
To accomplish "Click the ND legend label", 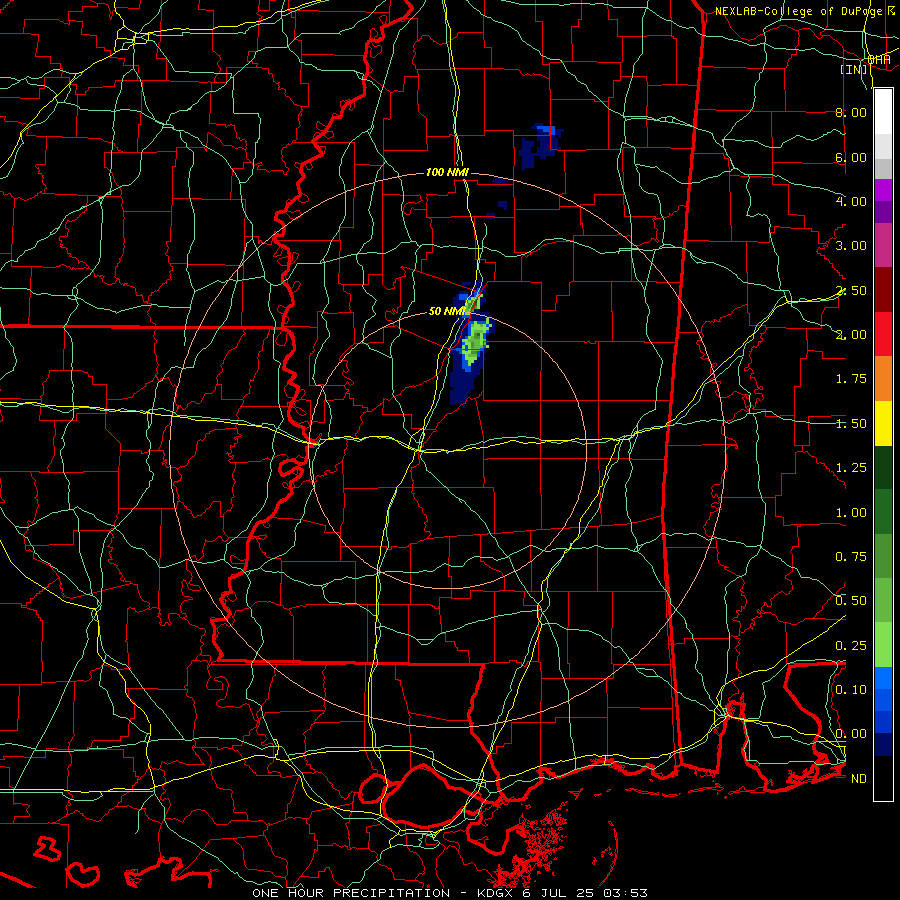I will 859,779.
